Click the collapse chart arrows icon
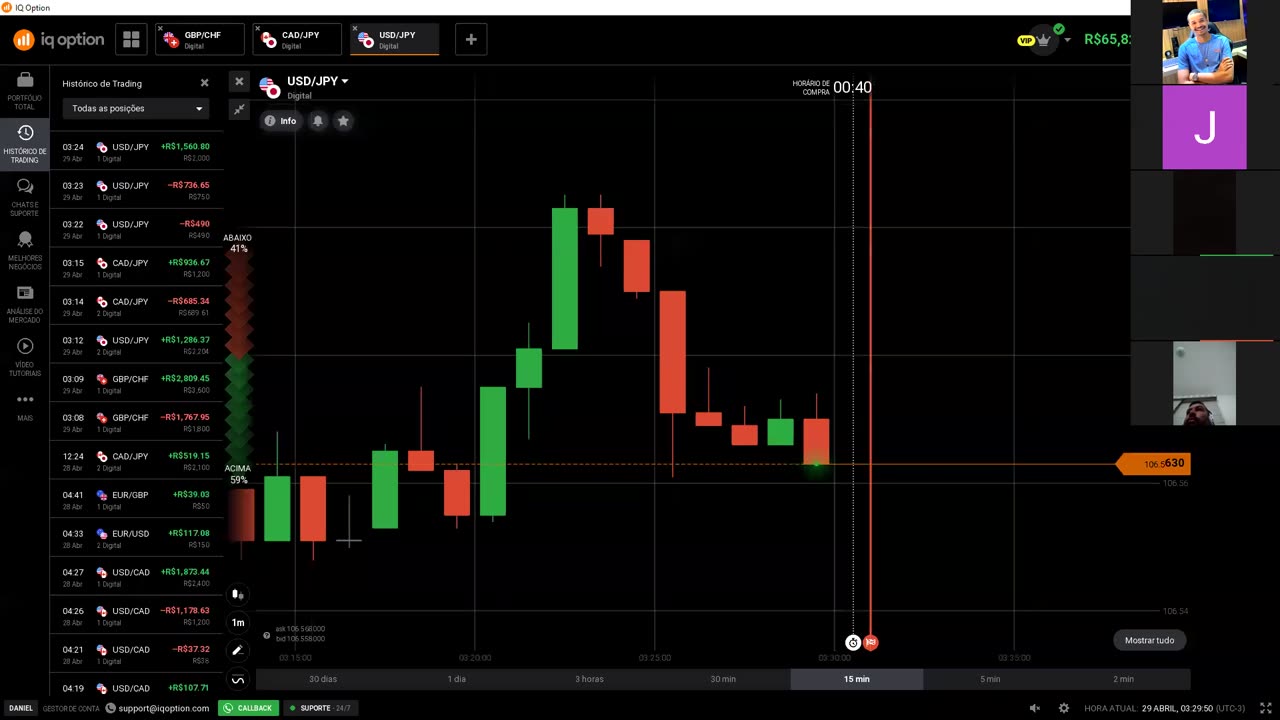Image resolution: width=1280 pixels, height=720 pixels. 239,109
